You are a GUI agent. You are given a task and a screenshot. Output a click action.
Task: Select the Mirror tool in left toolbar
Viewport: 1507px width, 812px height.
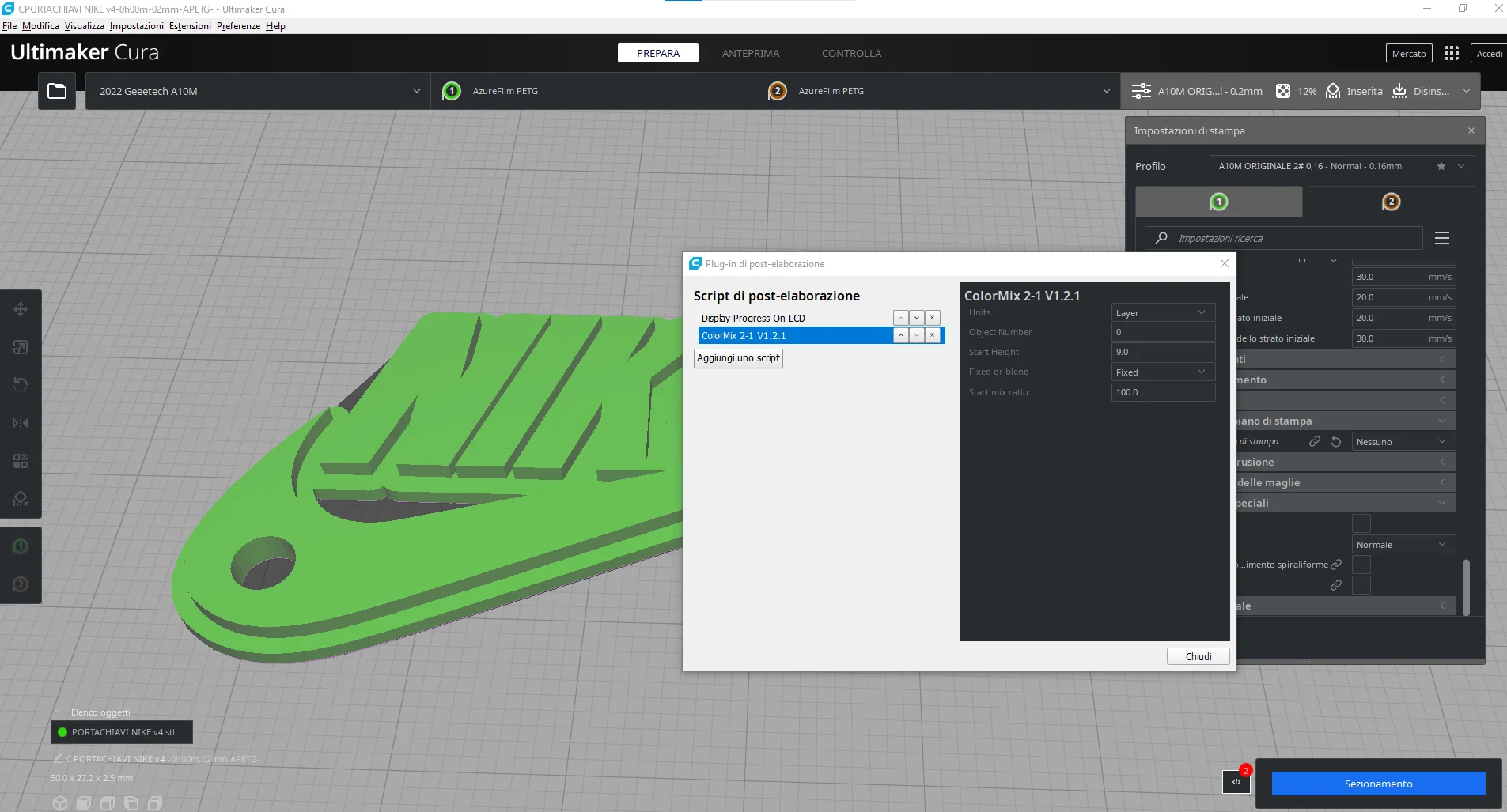click(x=21, y=423)
